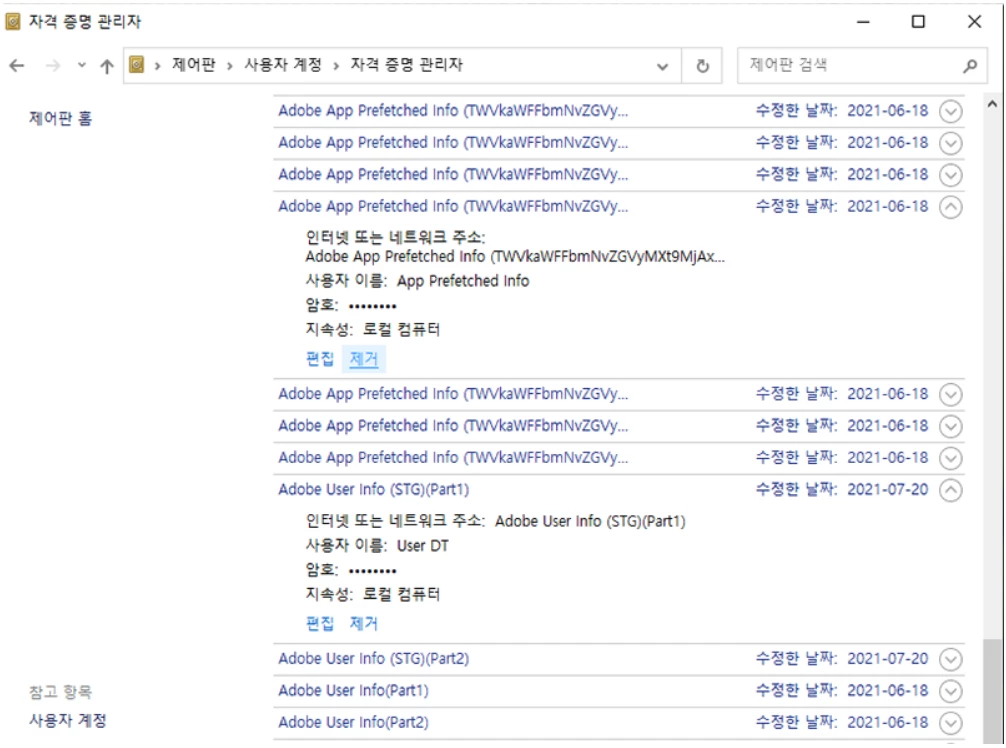Screen dimensions: 1006x748
Task: Click the refresh button beside the address bar
Action: 703,65
